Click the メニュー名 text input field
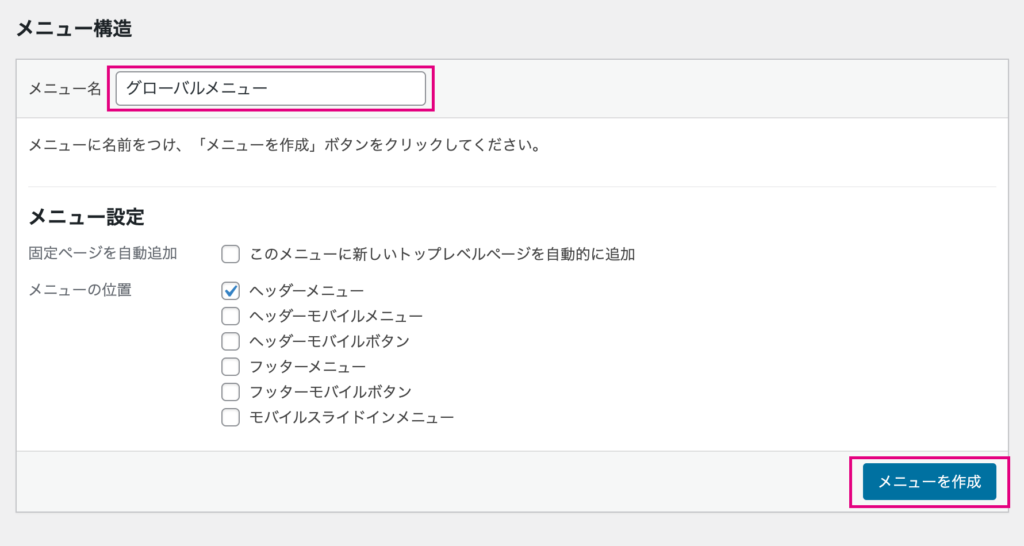The image size is (1024, 546). [x=270, y=88]
